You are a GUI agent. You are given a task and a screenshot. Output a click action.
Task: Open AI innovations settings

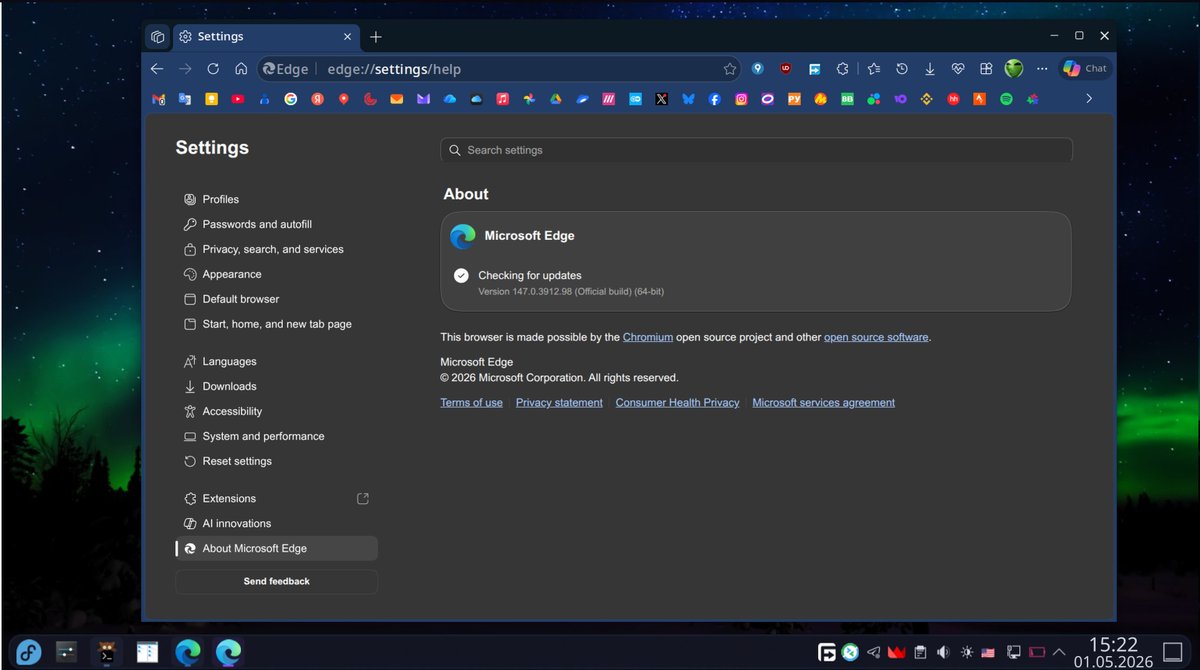coord(276,523)
